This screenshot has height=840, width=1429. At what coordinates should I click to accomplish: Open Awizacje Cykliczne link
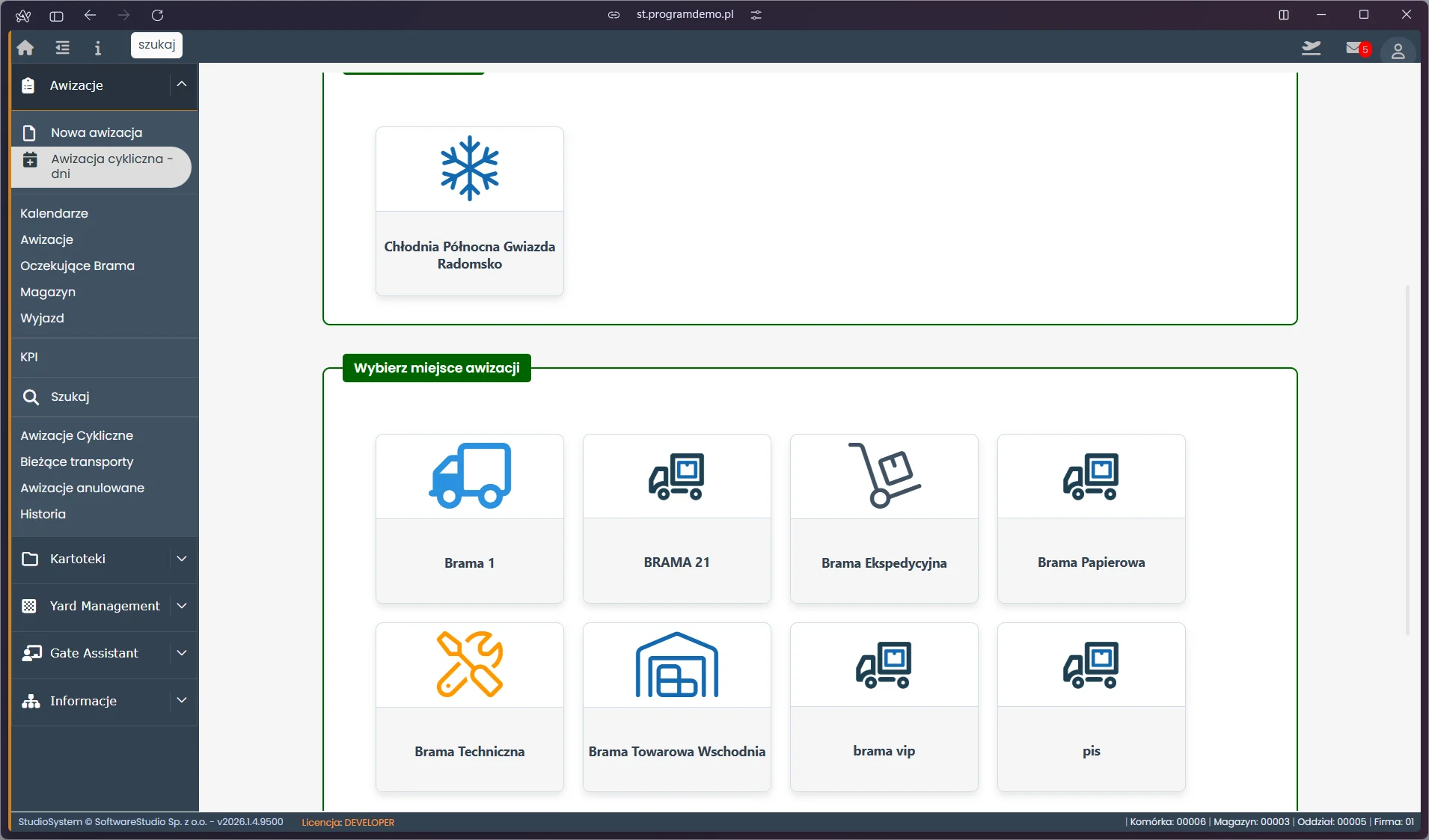[76, 435]
